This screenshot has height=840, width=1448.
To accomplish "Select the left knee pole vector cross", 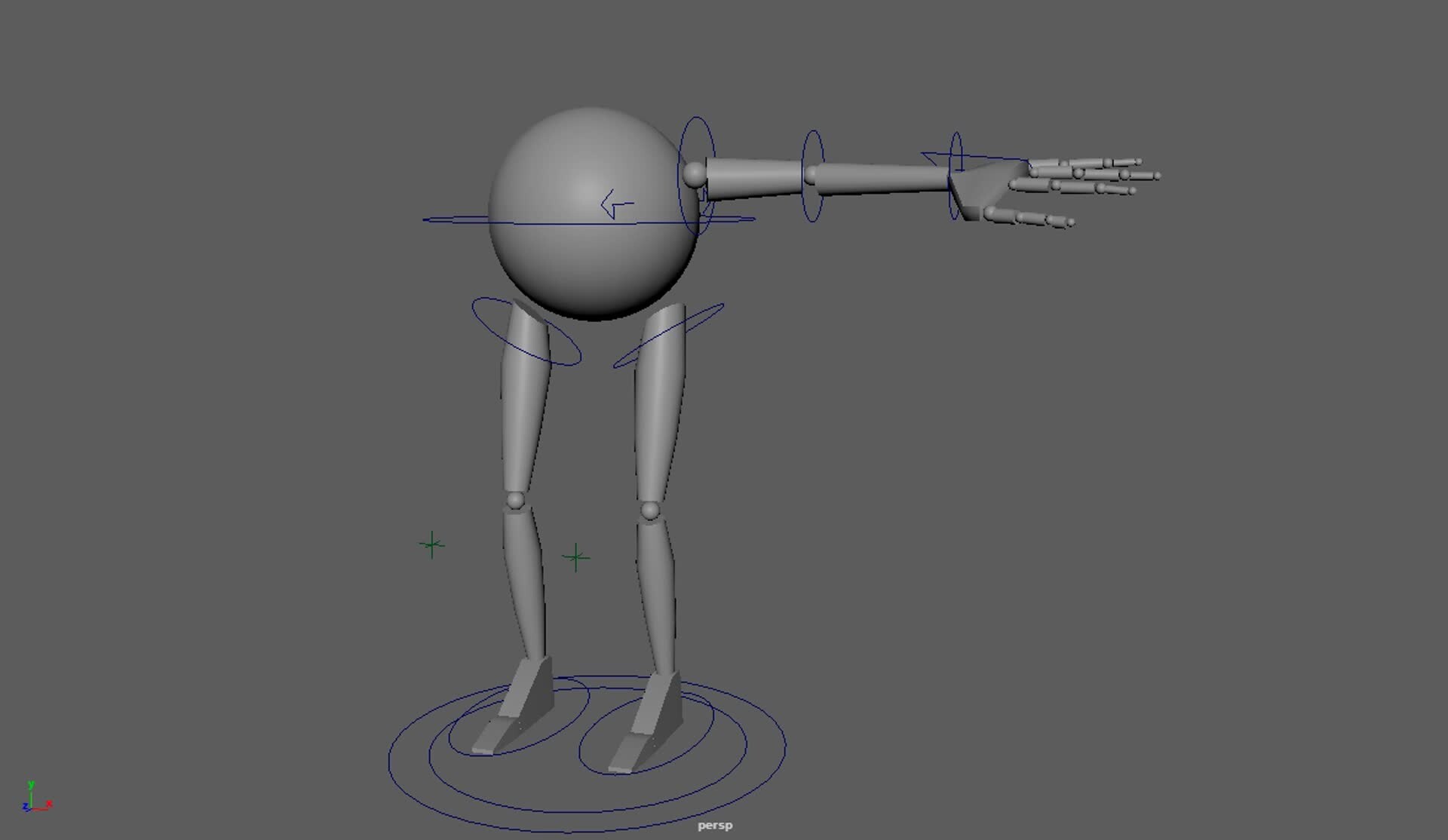I will [x=431, y=545].
